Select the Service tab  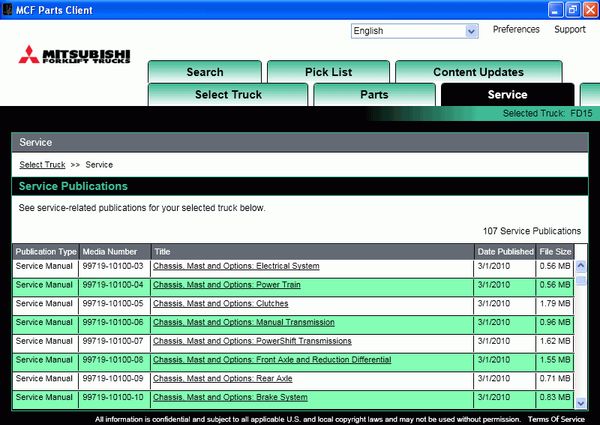507,94
